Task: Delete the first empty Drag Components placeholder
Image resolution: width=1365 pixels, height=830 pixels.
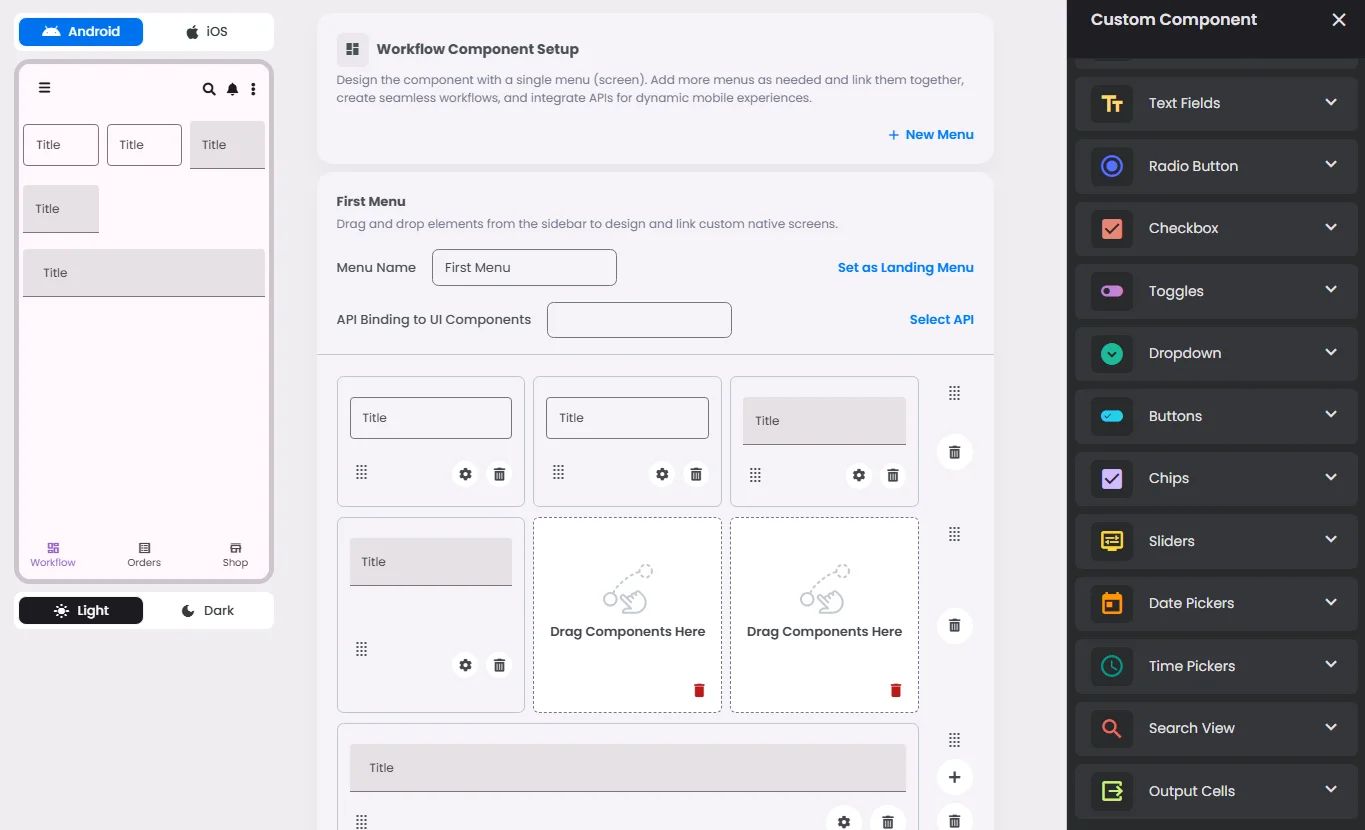Action: 699,690
